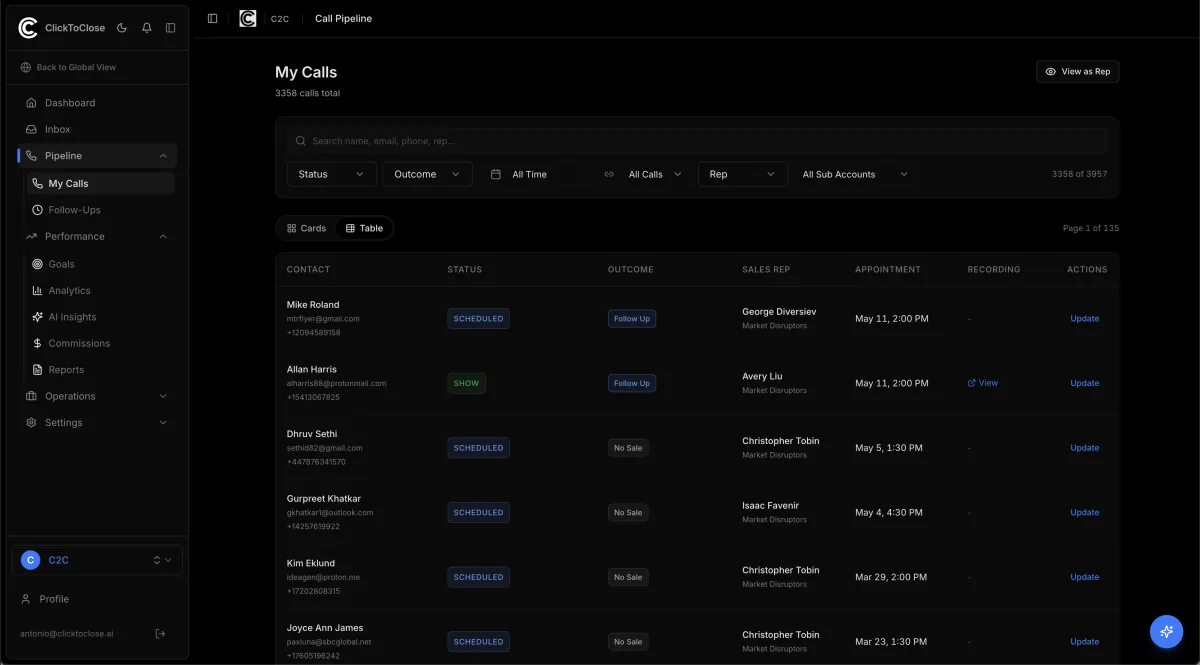Open the AI assistant sparkle button

pyautogui.click(x=1166, y=631)
